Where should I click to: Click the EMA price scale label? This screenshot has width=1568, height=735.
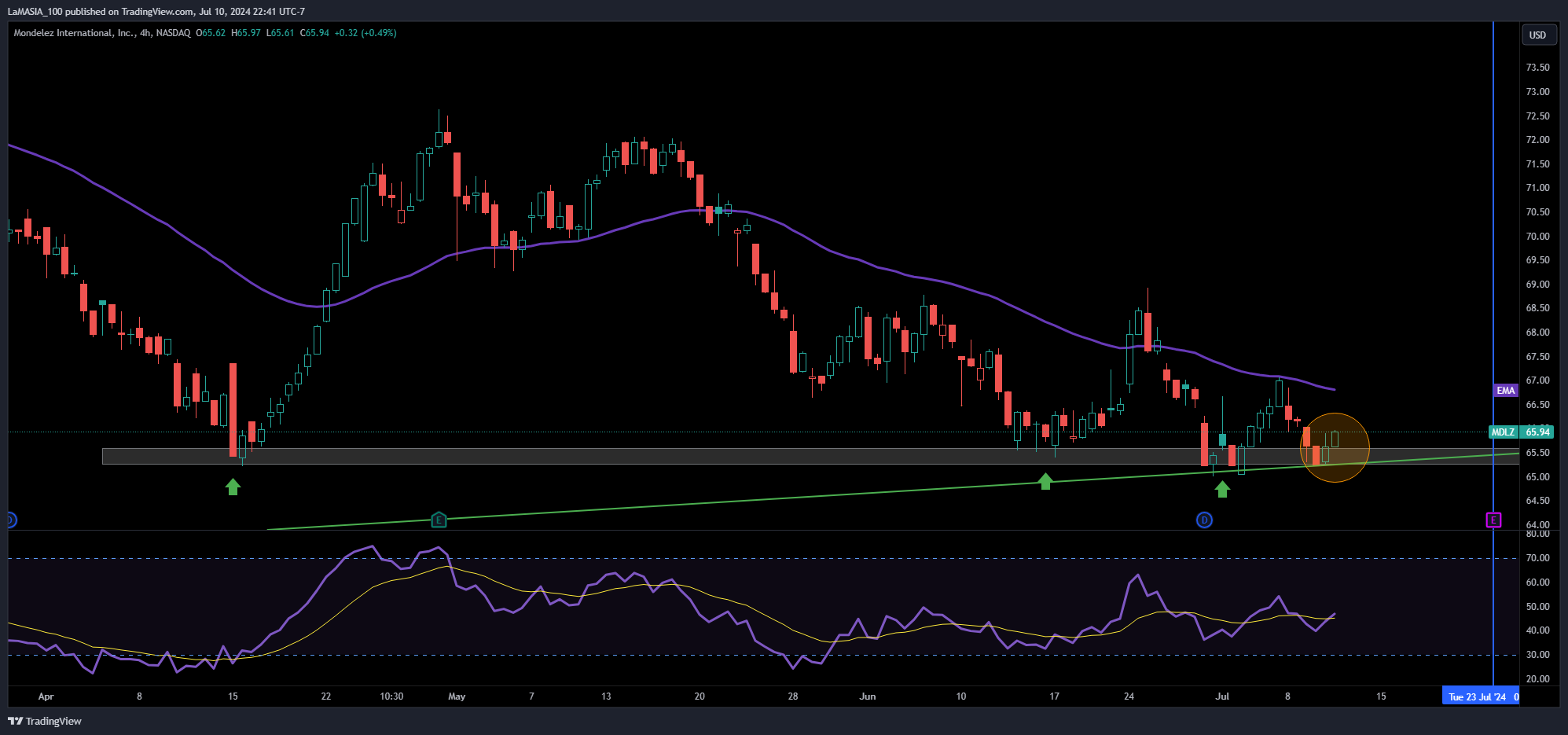click(1505, 391)
